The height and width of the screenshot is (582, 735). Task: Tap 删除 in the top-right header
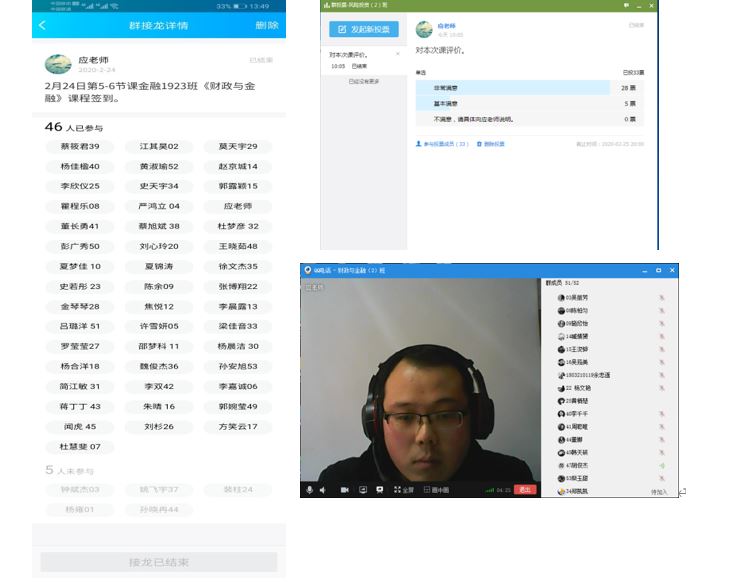tap(267, 26)
